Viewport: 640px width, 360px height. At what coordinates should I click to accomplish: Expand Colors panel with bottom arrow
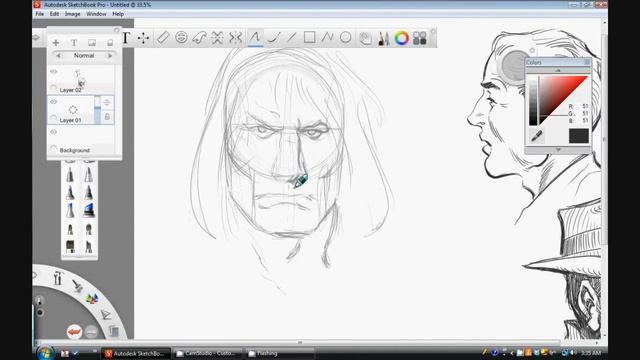[x=558, y=150]
